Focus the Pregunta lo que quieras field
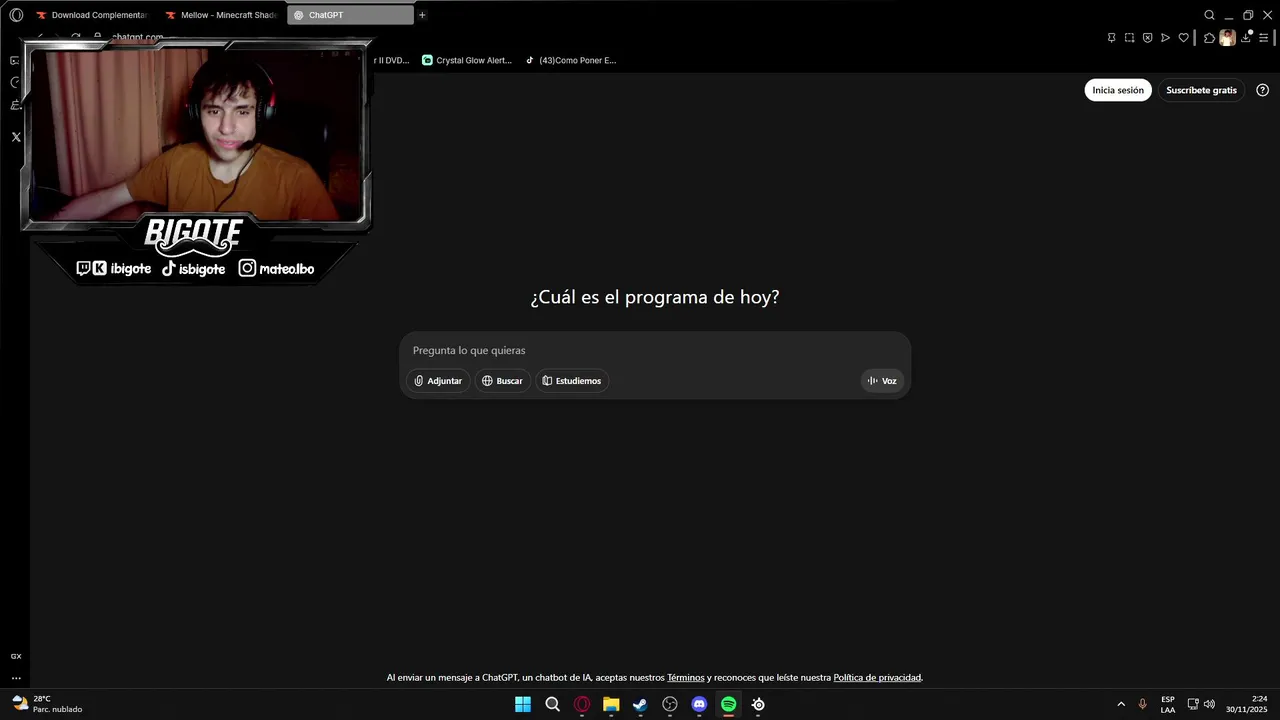 (655, 350)
